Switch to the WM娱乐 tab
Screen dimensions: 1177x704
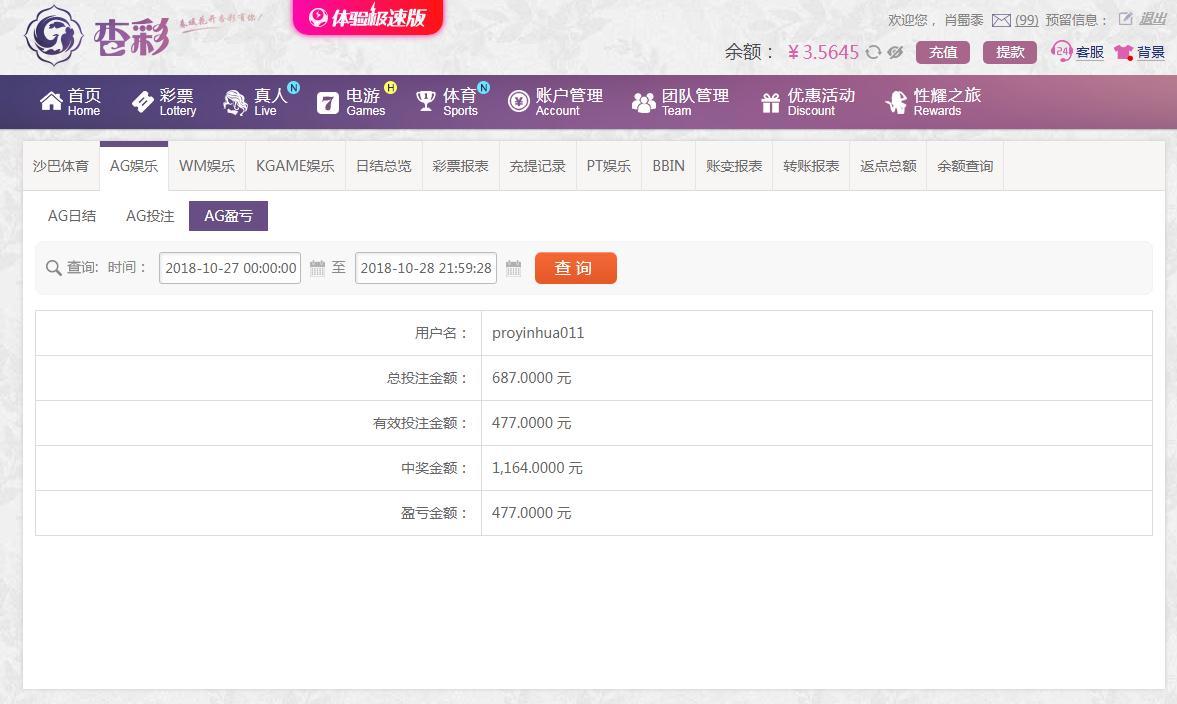tap(206, 166)
